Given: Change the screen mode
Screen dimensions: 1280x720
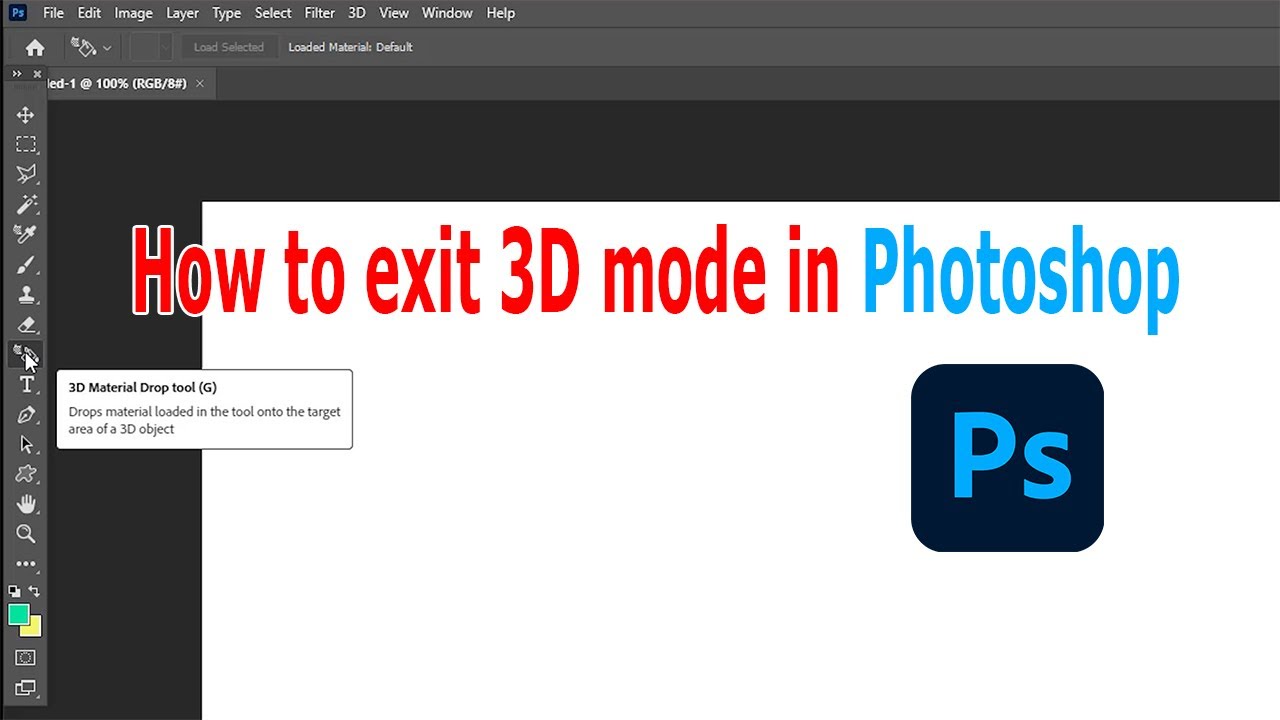Looking at the screenshot, I should pyautogui.click(x=26, y=688).
